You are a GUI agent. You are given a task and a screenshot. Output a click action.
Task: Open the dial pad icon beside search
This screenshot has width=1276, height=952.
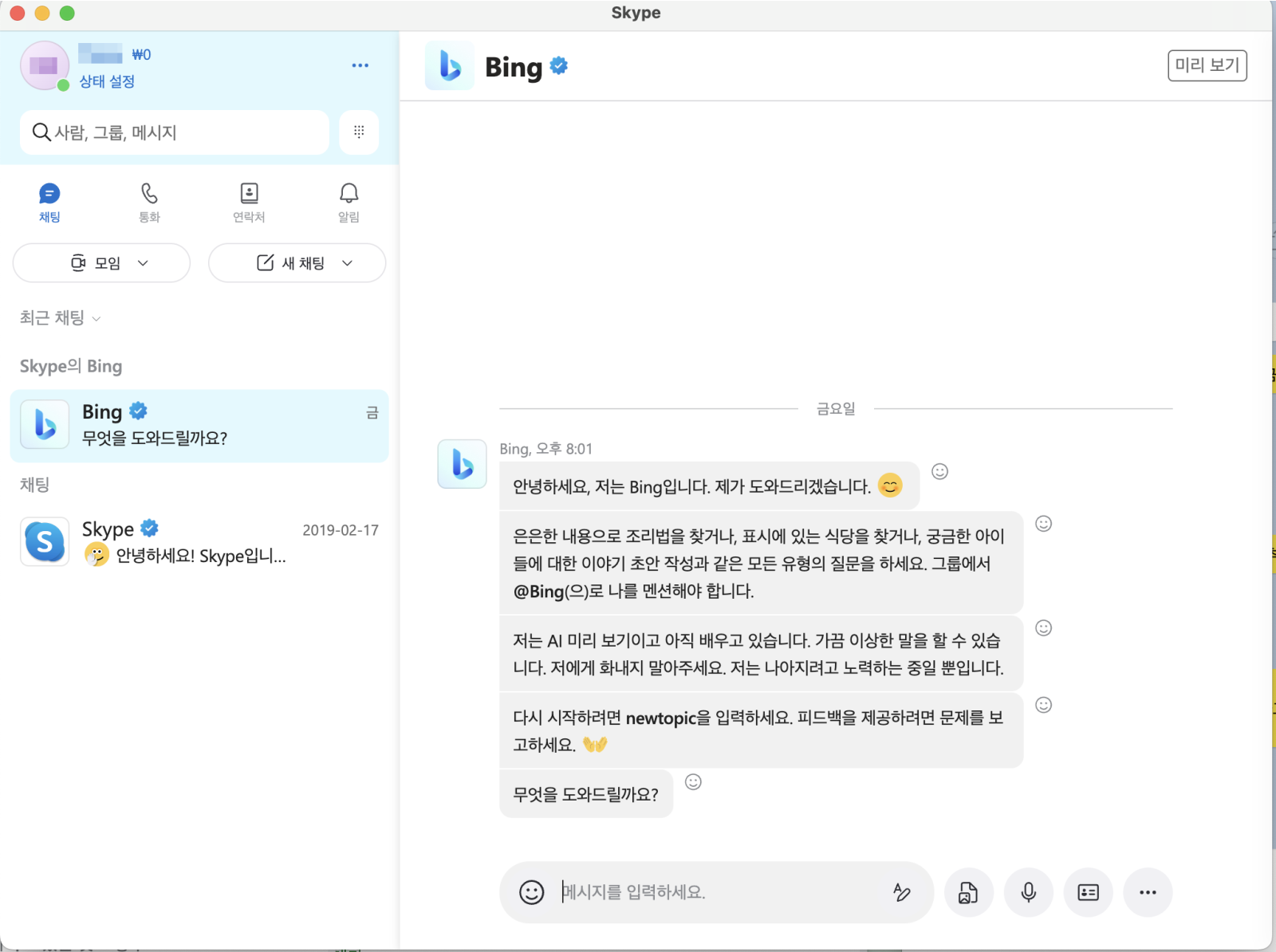click(x=359, y=132)
